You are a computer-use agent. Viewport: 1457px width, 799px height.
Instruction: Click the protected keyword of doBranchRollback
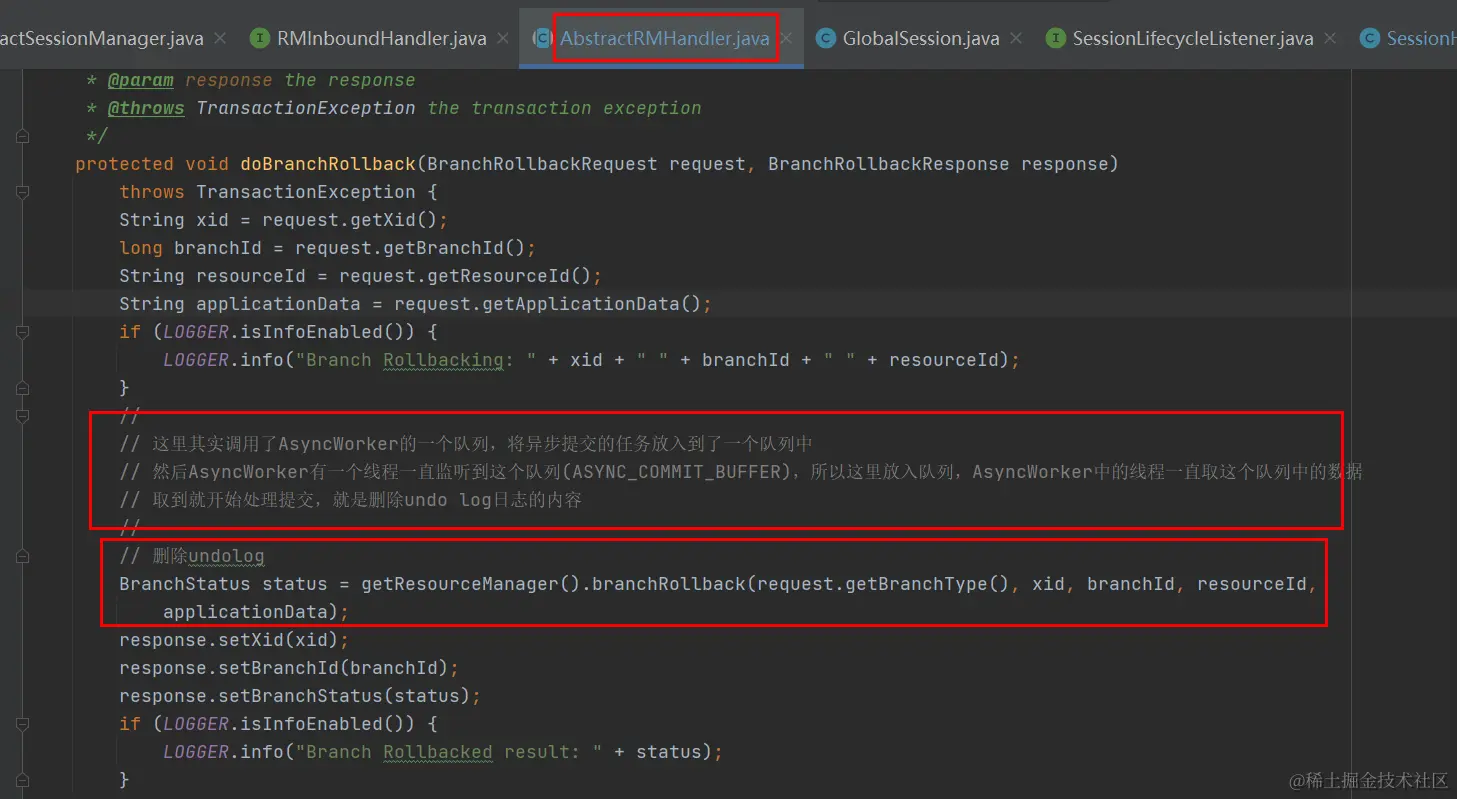(x=125, y=164)
